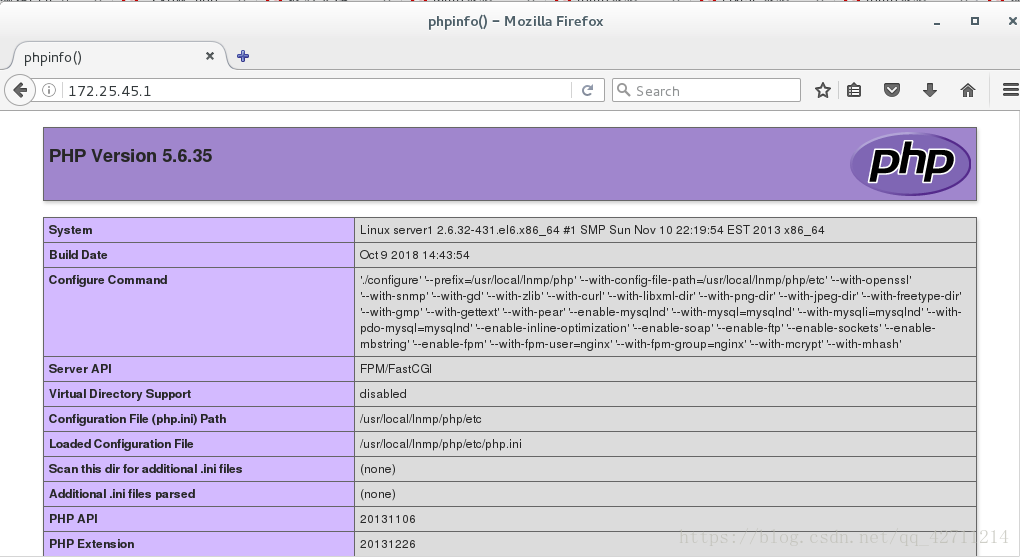Maximize the Firefox window
Image resolution: width=1020 pixels, height=557 pixels.
click(974, 21)
